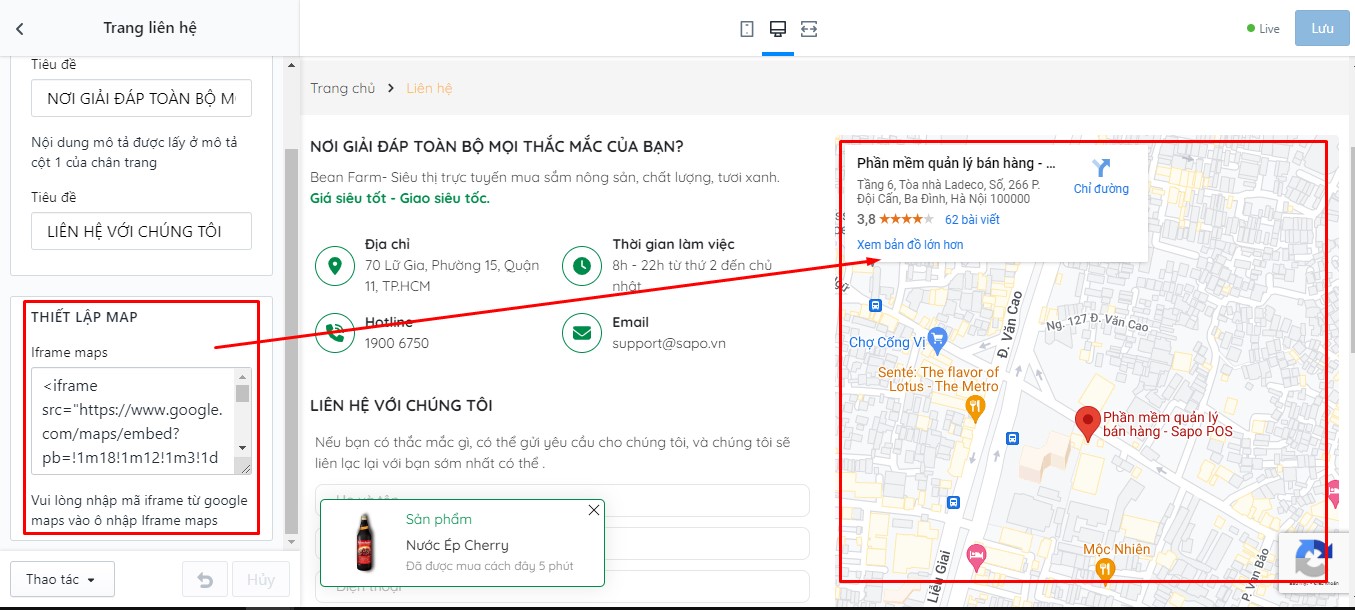Open the Thao tác dropdown
The width and height of the screenshot is (1355, 610).
(62, 580)
